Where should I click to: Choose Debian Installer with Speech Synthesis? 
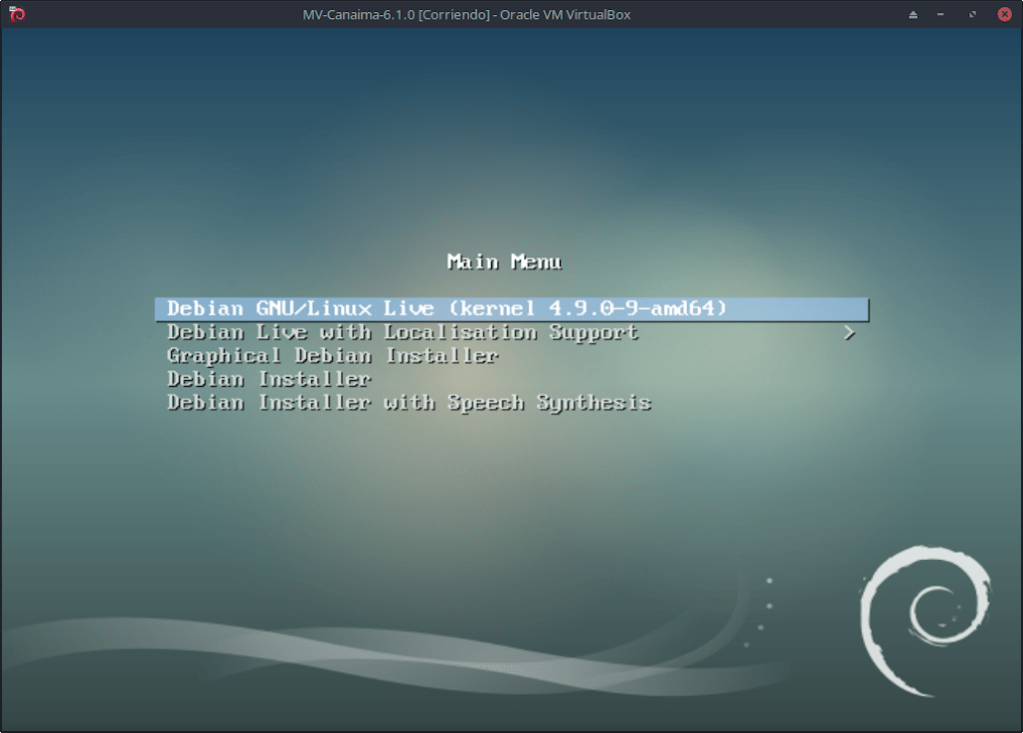click(x=409, y=403)
